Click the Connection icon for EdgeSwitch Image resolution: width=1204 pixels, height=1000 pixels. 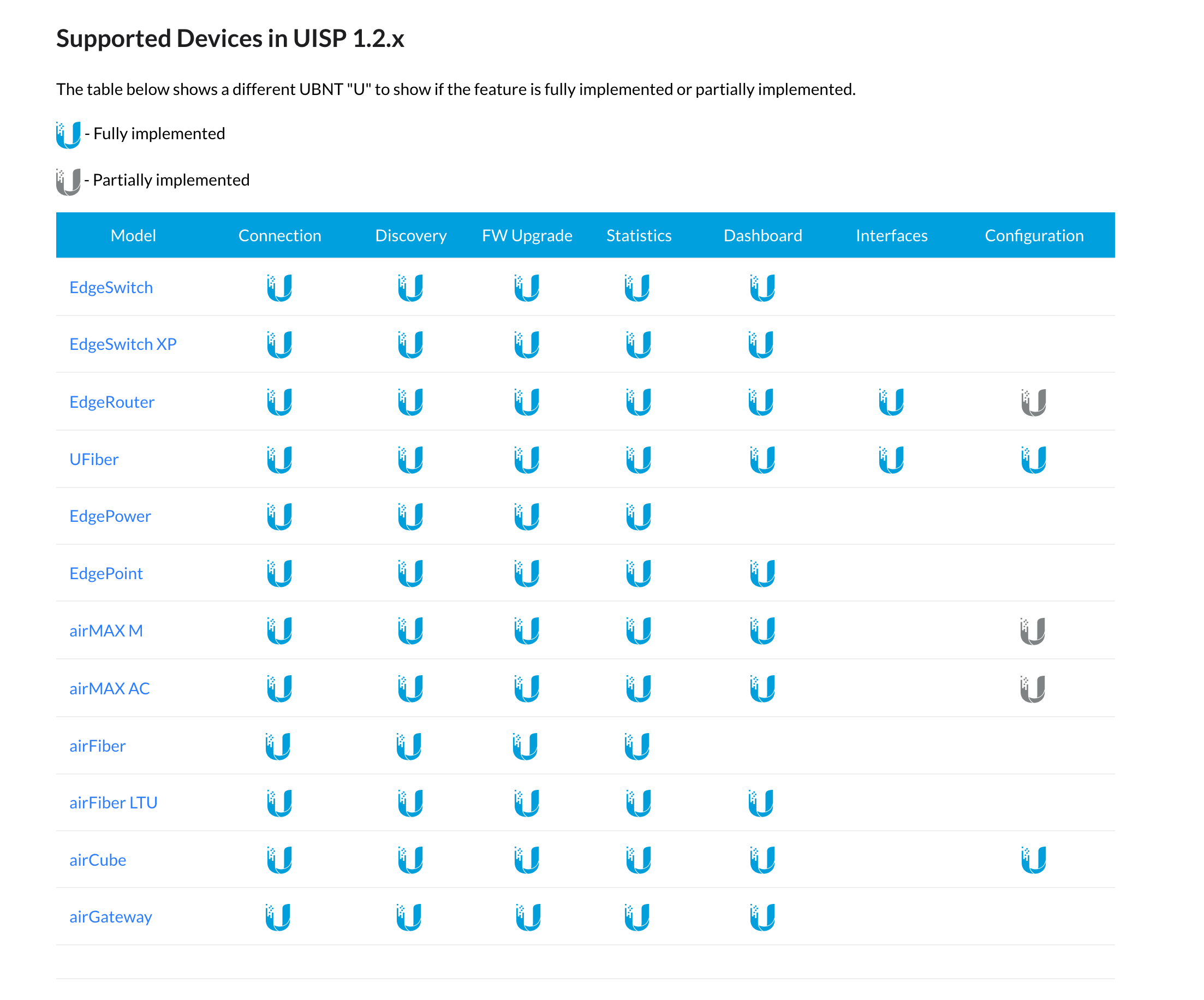[x=279, y=288]
